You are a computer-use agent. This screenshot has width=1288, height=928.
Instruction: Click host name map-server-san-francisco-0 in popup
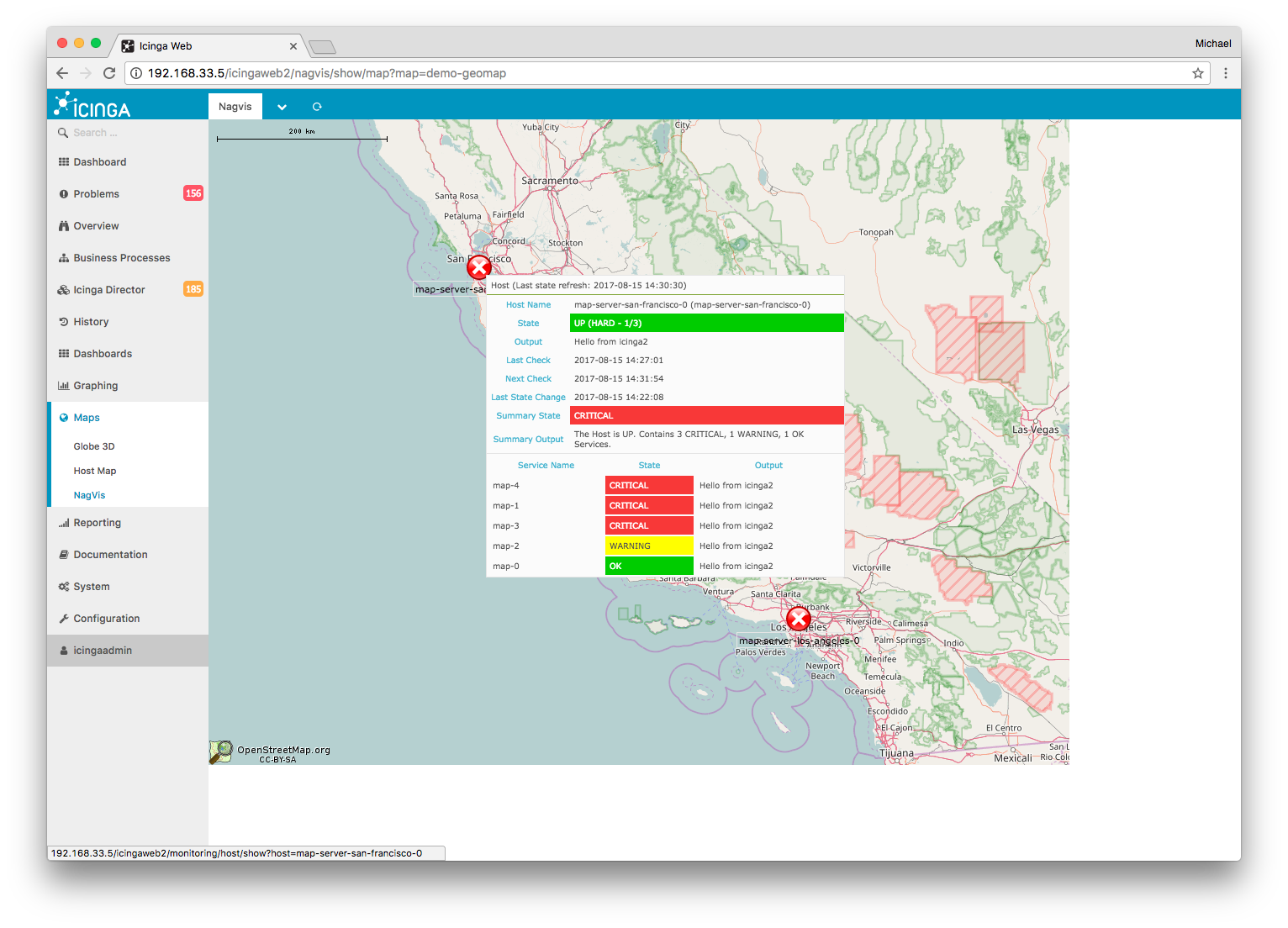click(x=692, y=305)
